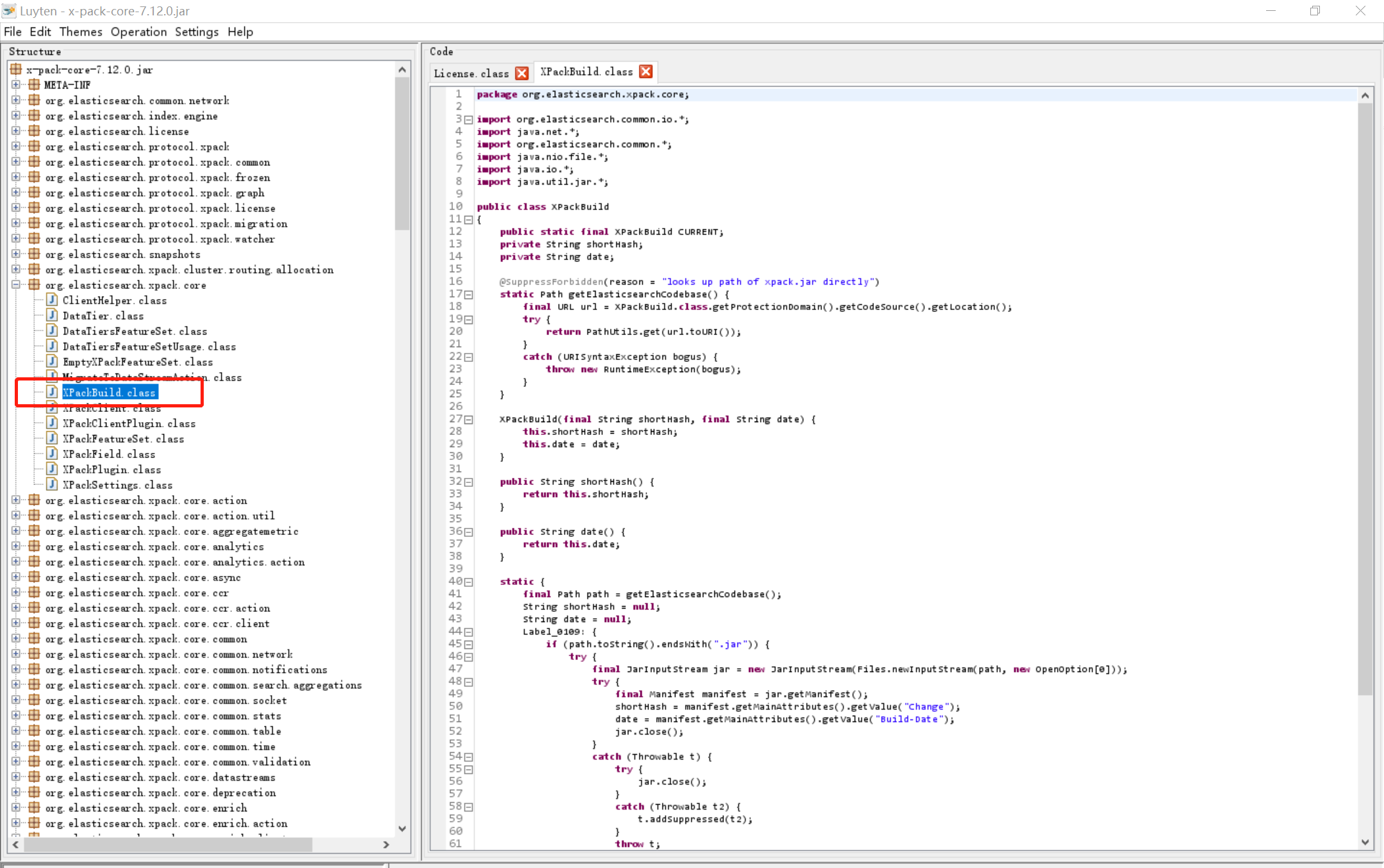The height and width of the screenshot is (868, 1384).
Task: Select the XPackBuild.class tab
Action: [586, 72]
